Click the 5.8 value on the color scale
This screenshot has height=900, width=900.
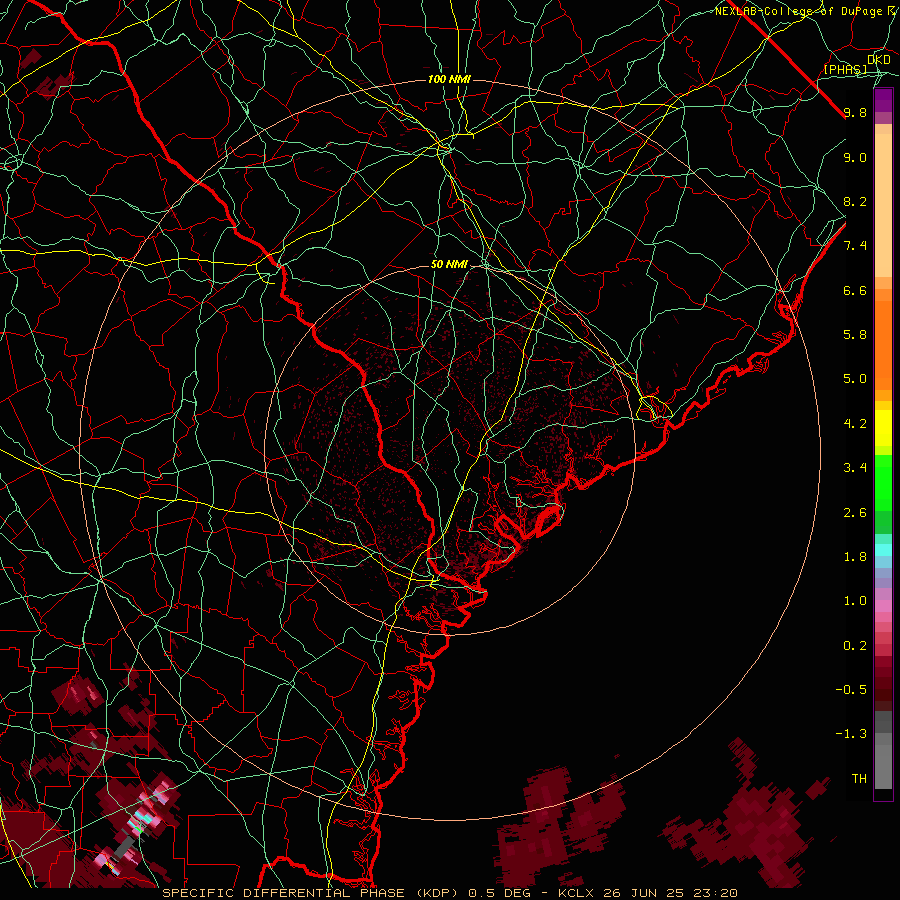(855, 335)
